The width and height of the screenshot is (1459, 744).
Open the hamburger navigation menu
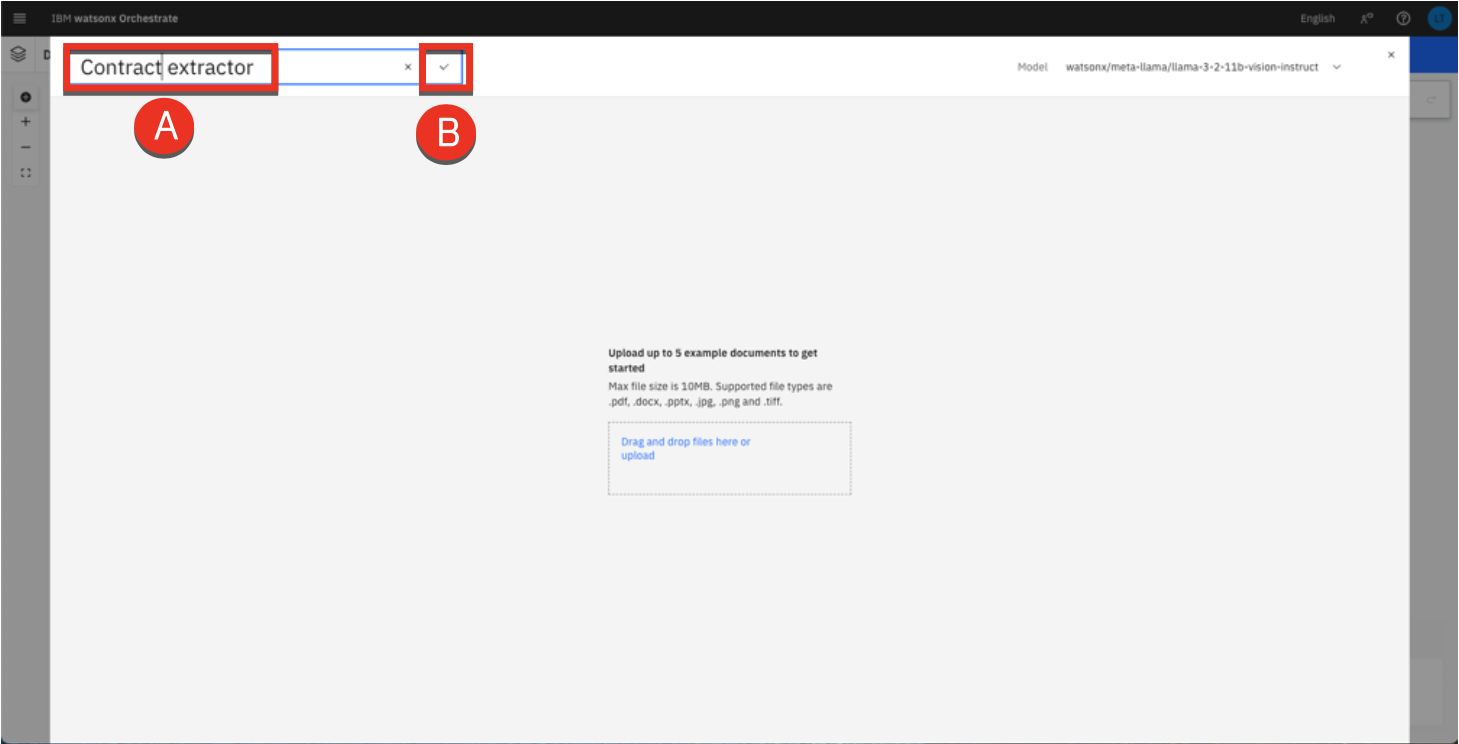coord(19,18)
